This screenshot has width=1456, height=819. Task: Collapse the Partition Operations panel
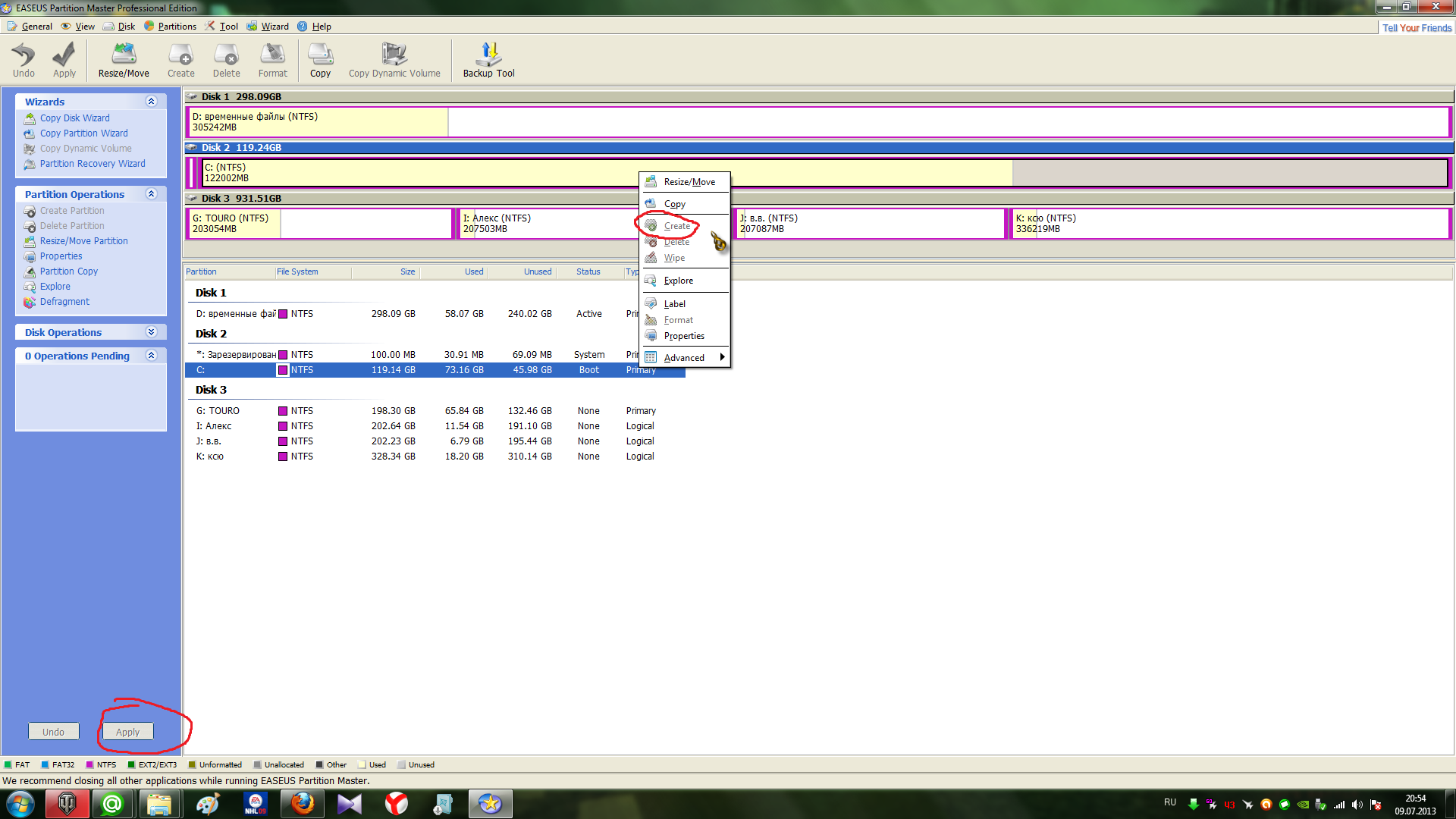151,194
